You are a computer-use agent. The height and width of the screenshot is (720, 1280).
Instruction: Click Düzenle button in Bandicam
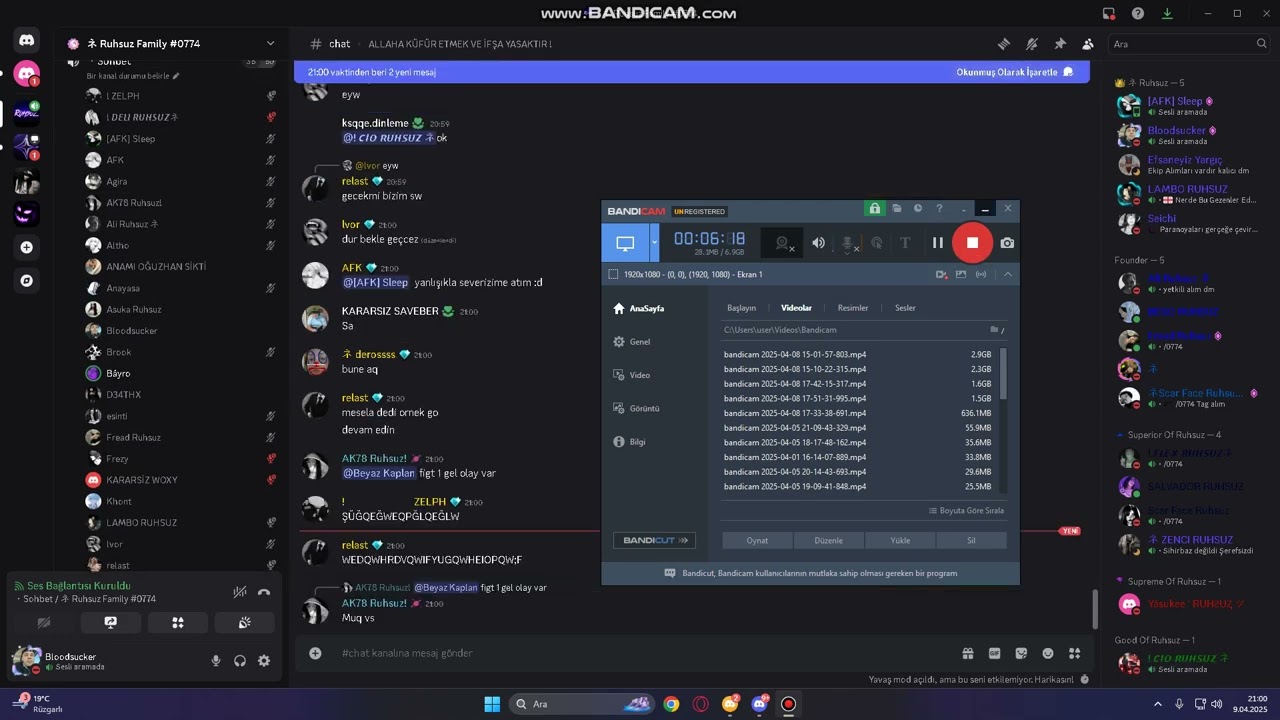pos(829,540)
